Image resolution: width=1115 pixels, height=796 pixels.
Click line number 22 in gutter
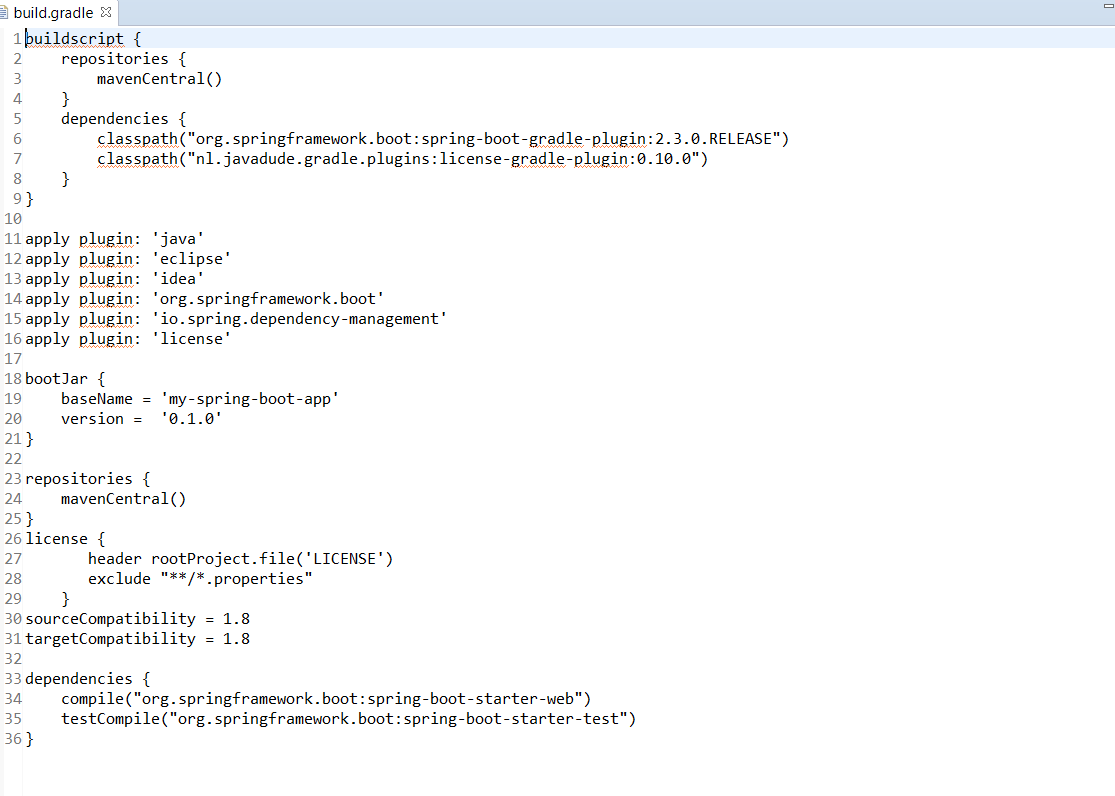point(13,459)
